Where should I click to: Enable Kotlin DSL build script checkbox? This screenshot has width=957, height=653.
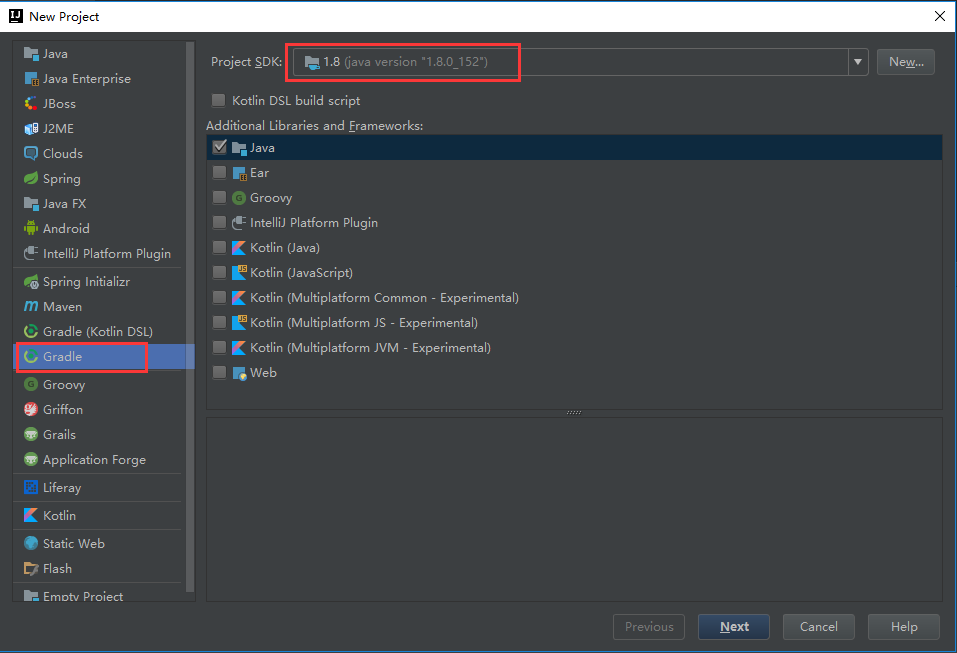[x=218, y=101]
